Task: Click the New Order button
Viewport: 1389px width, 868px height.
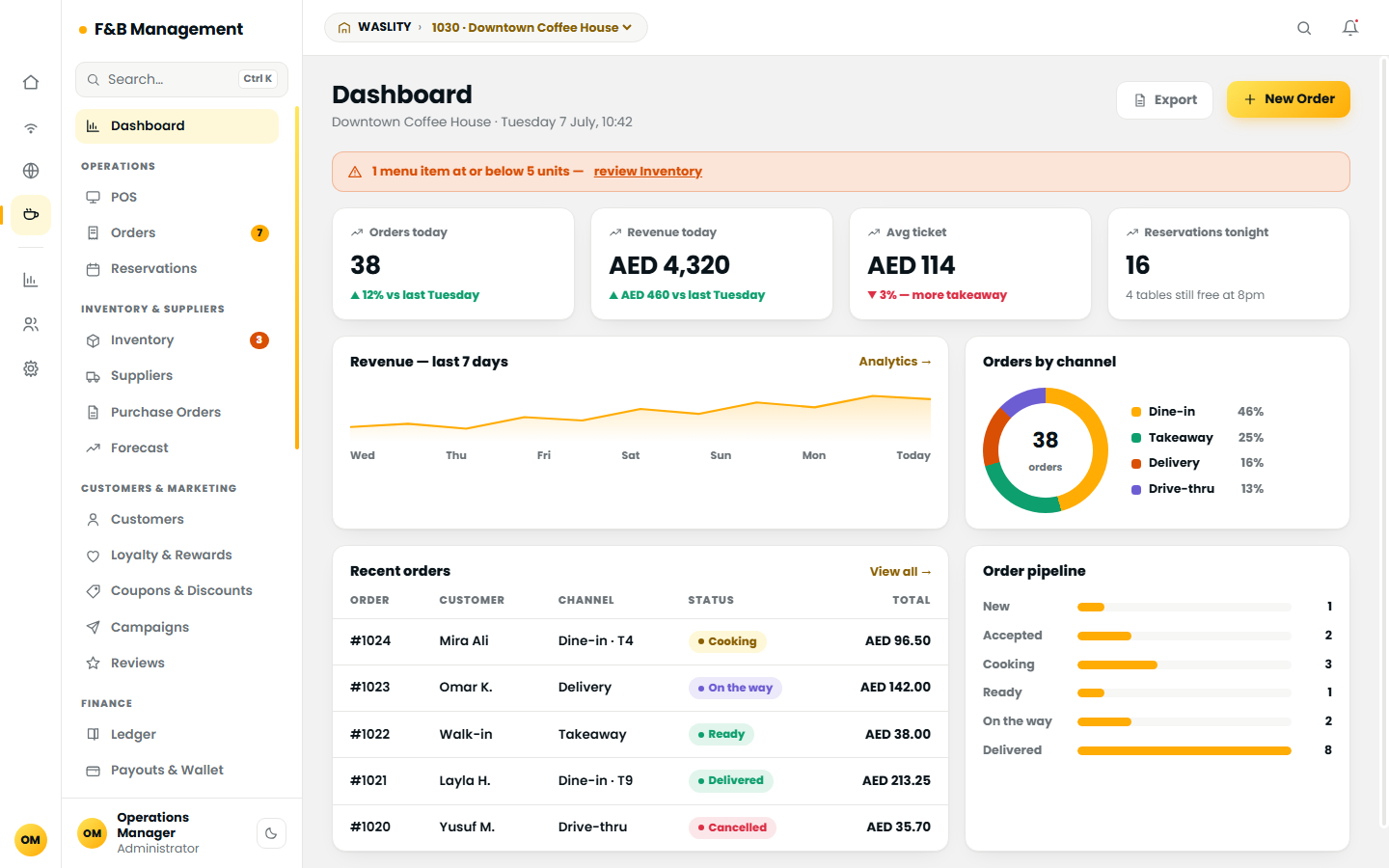Action: 1289,99
